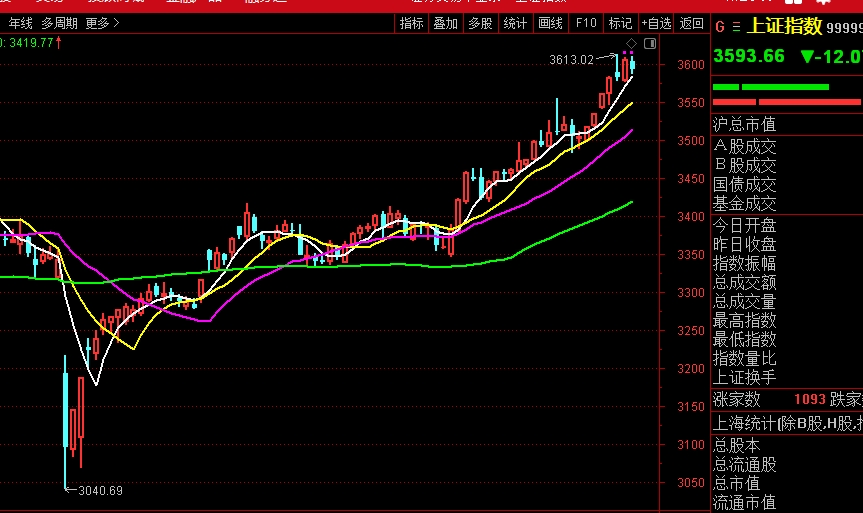Open the 多股 multi-stock view
863x513 pixels.
click(480, 23)
